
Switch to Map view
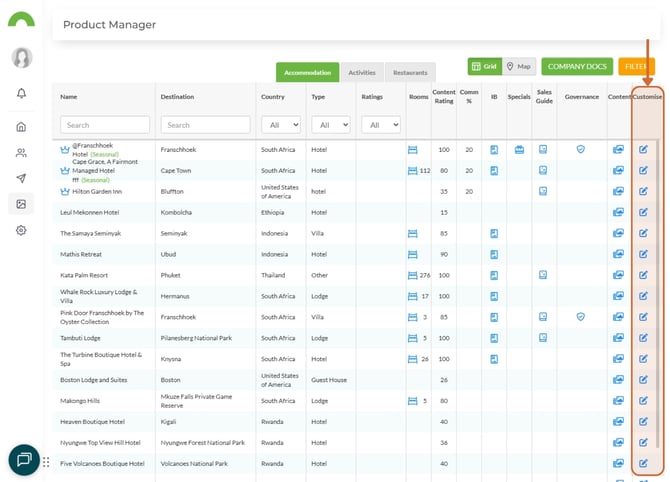point(519,67)
